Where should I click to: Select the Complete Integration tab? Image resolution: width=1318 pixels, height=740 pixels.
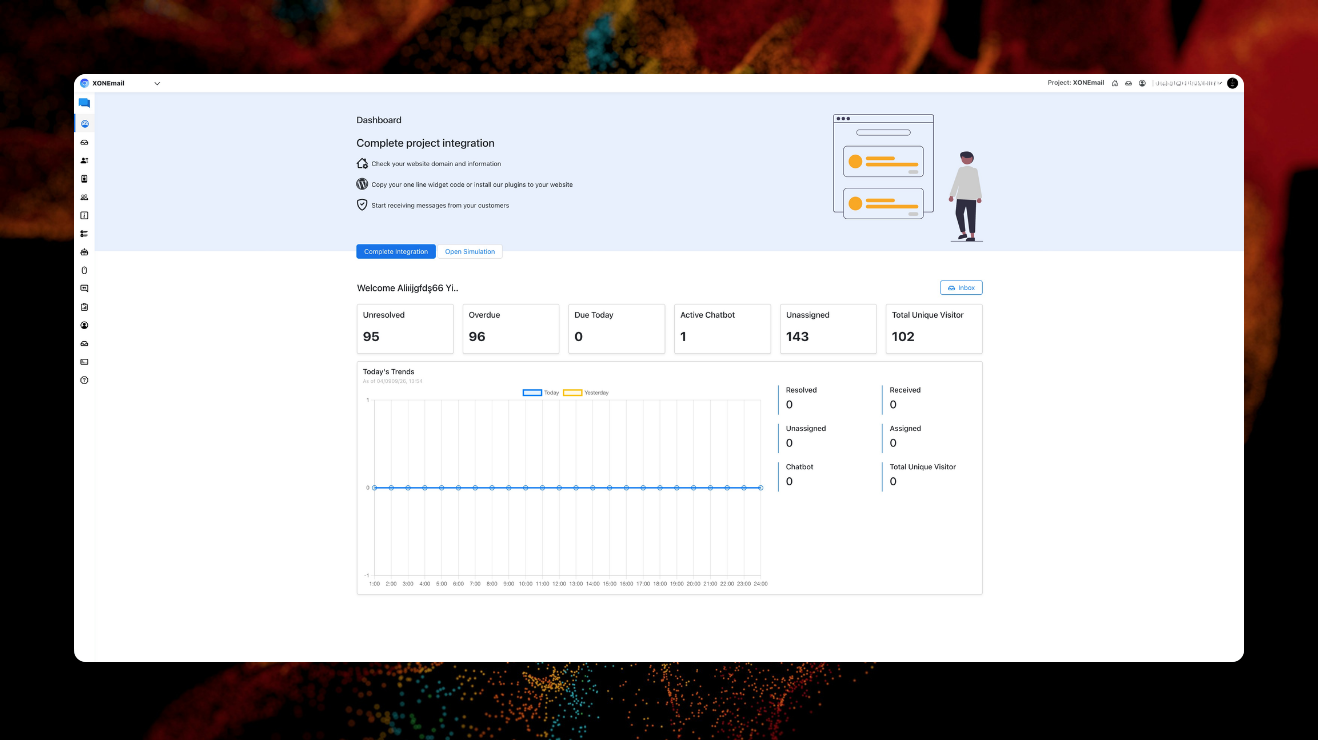point(396,251)
